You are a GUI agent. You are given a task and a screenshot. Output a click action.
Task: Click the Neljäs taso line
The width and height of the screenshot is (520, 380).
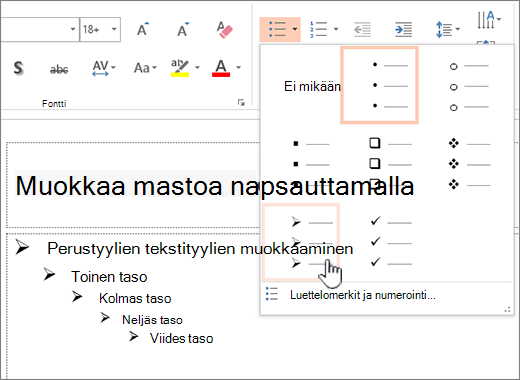(x=152, y=320)
